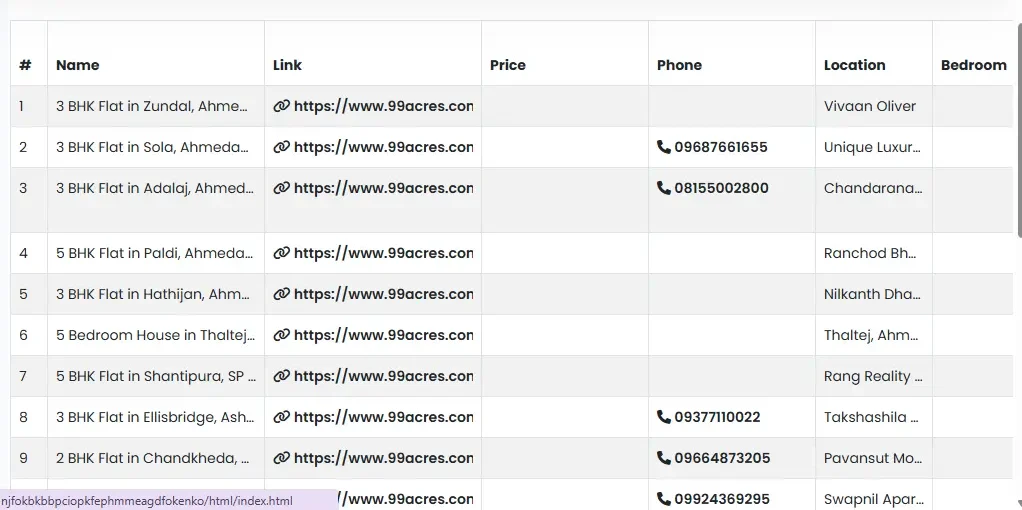The image size is (1022, 510).
Task: Open 99acres link for Shantipura flat
Action: pyautogui.click(x=383, y=376)
